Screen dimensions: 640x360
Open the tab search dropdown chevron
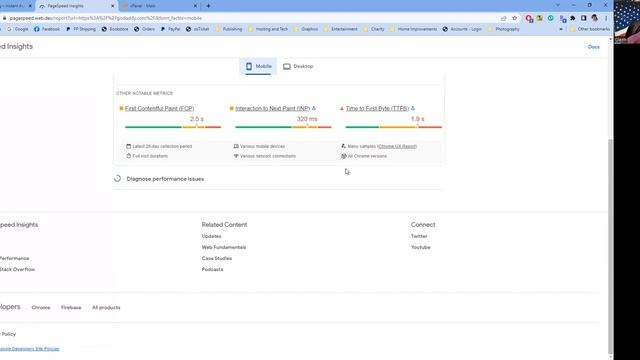coord(558,5)
